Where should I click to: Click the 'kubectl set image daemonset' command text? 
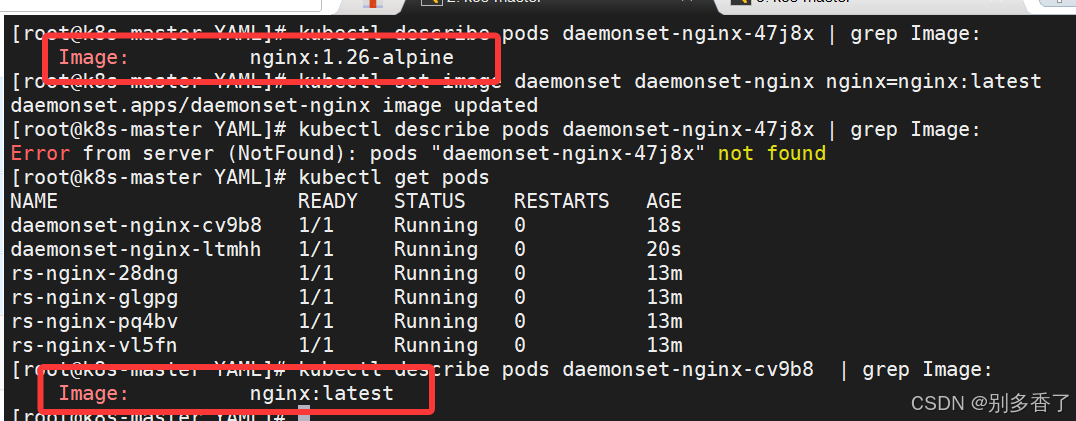coord(460,82)
